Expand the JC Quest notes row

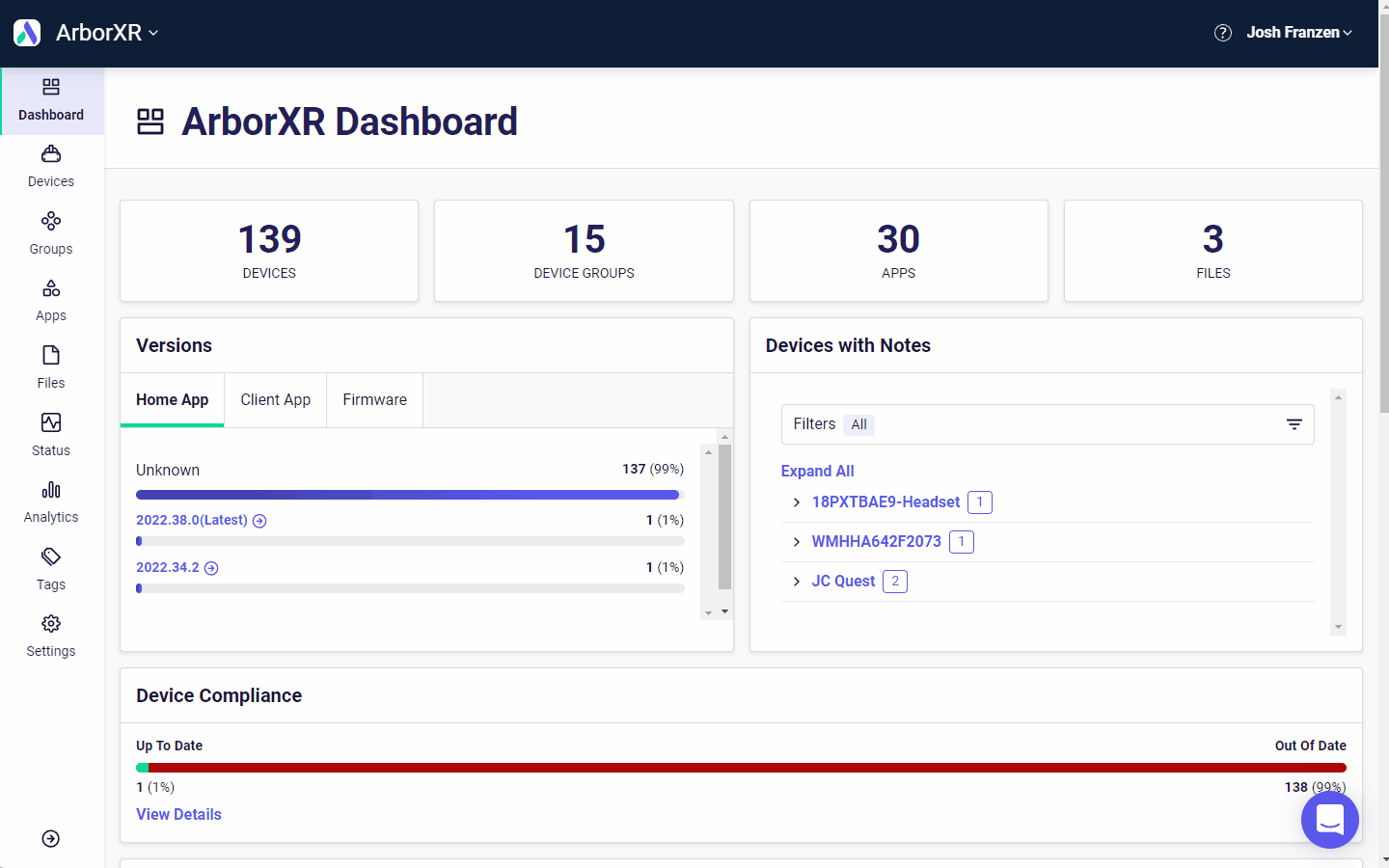pyautogui.click(x=797, y=582)
